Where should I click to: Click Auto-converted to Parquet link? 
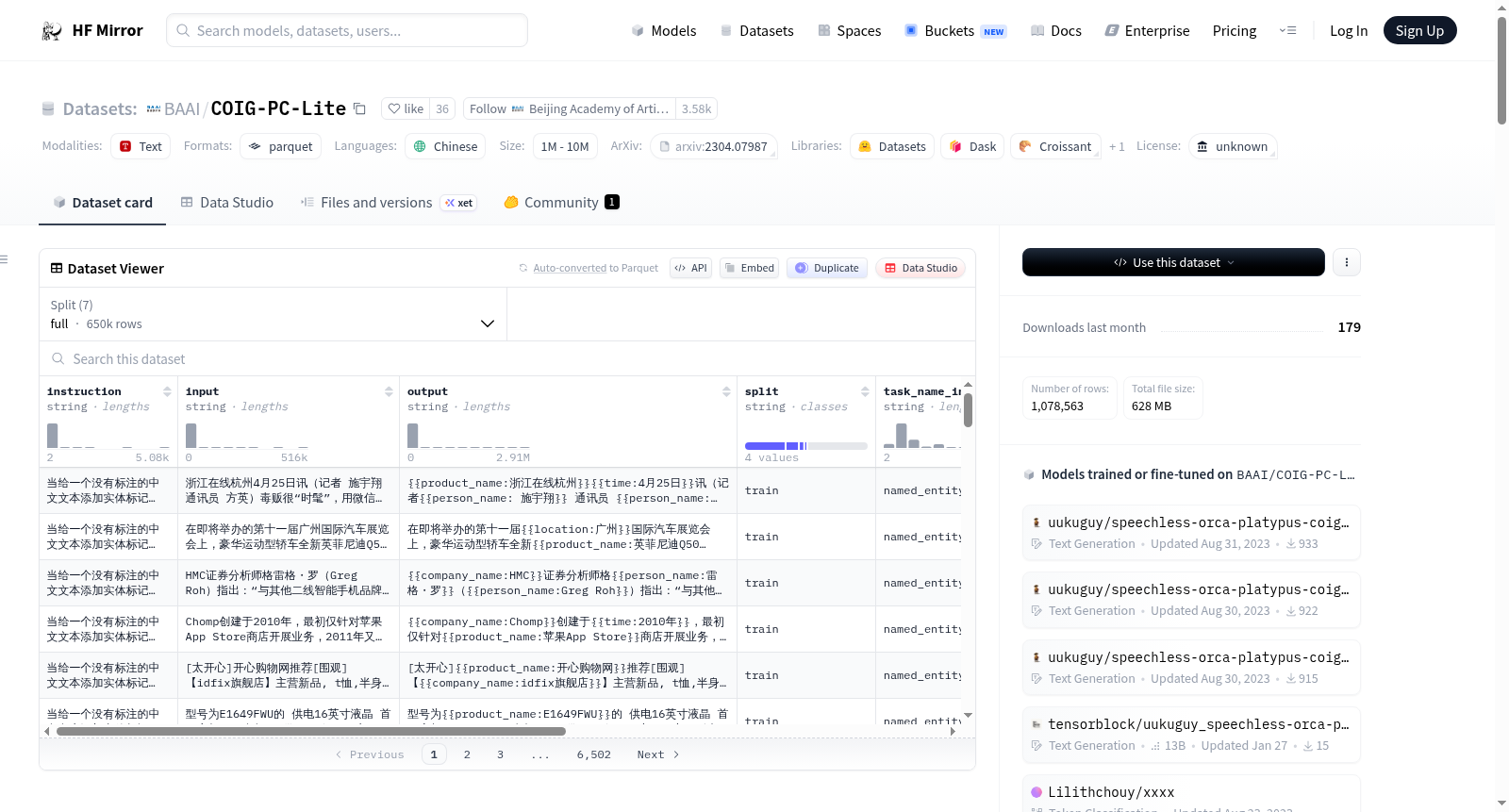[x=595, y=268]
